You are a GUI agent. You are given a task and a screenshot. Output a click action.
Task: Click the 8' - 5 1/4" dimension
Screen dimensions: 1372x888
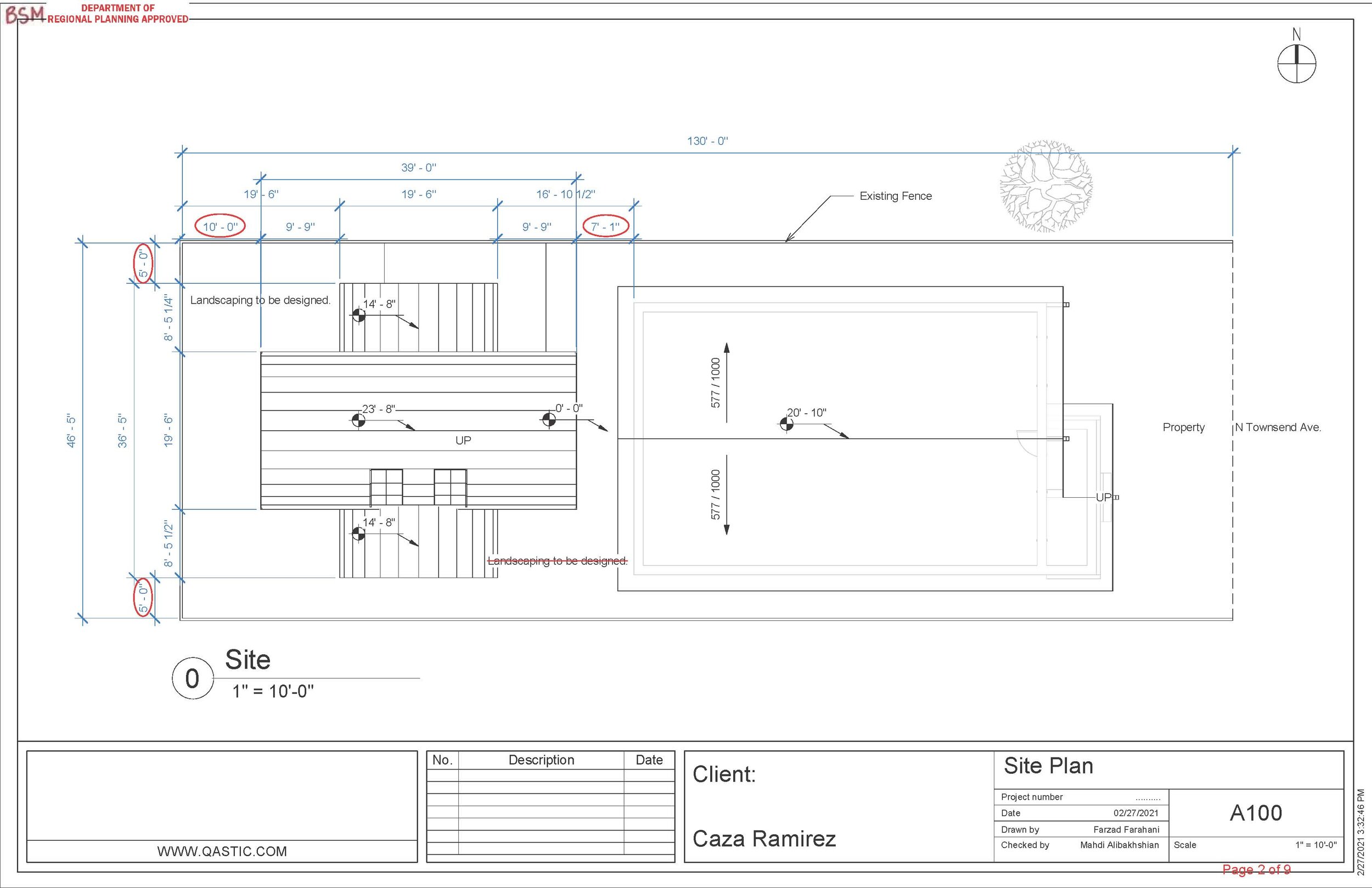[168, 318]
